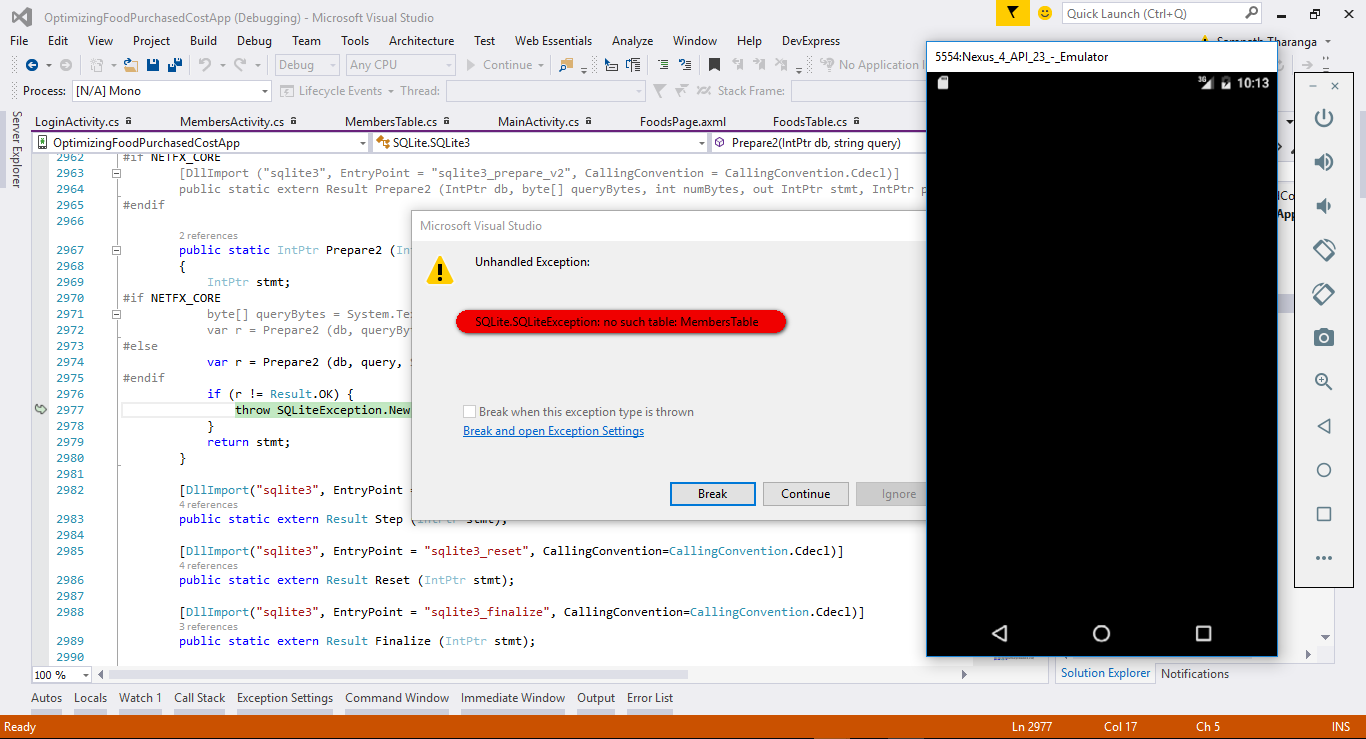Open the Call Stack tab

pos(199,698)
